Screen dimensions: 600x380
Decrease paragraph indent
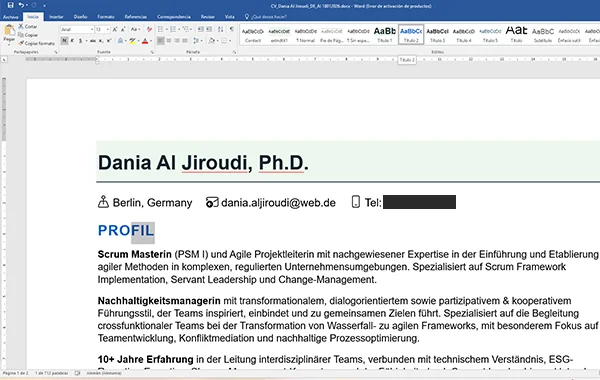click(x=200, y=29)
